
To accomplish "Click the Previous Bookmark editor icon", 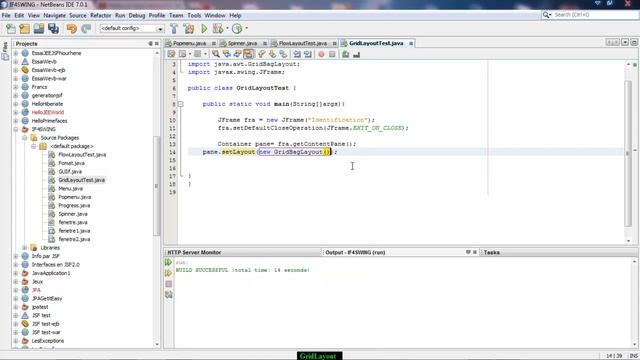I will (x=262, y=54).
